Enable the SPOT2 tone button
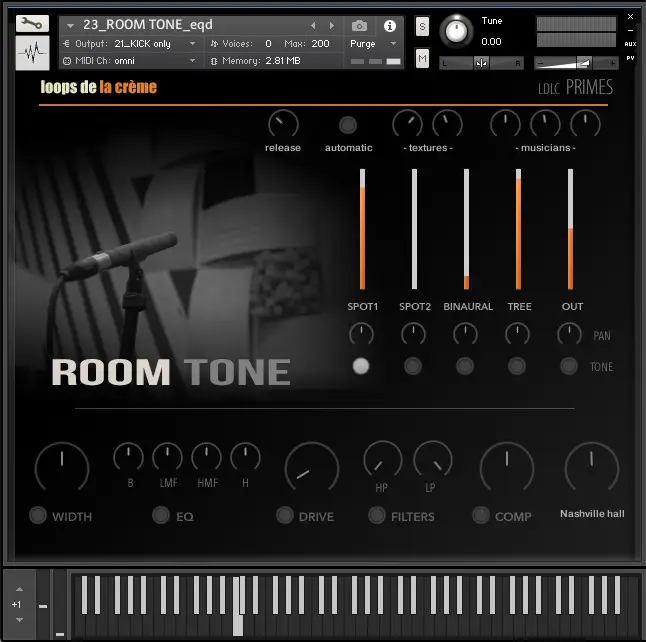The image size is (646, 642). point(413,366)
